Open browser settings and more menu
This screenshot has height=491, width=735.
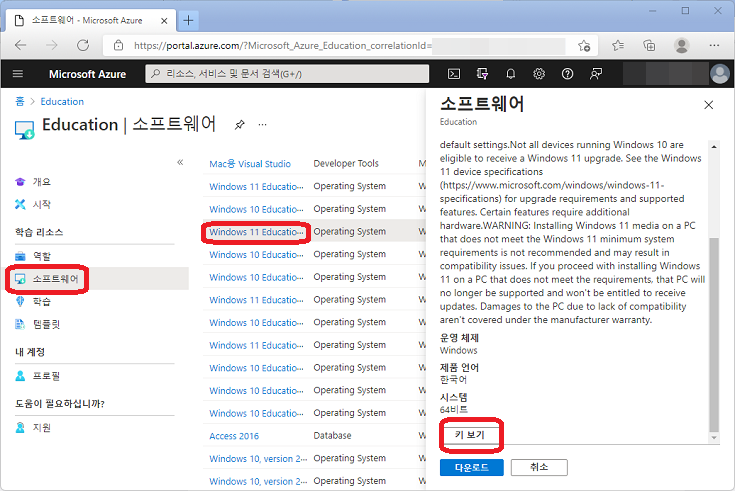pos(714,45)
